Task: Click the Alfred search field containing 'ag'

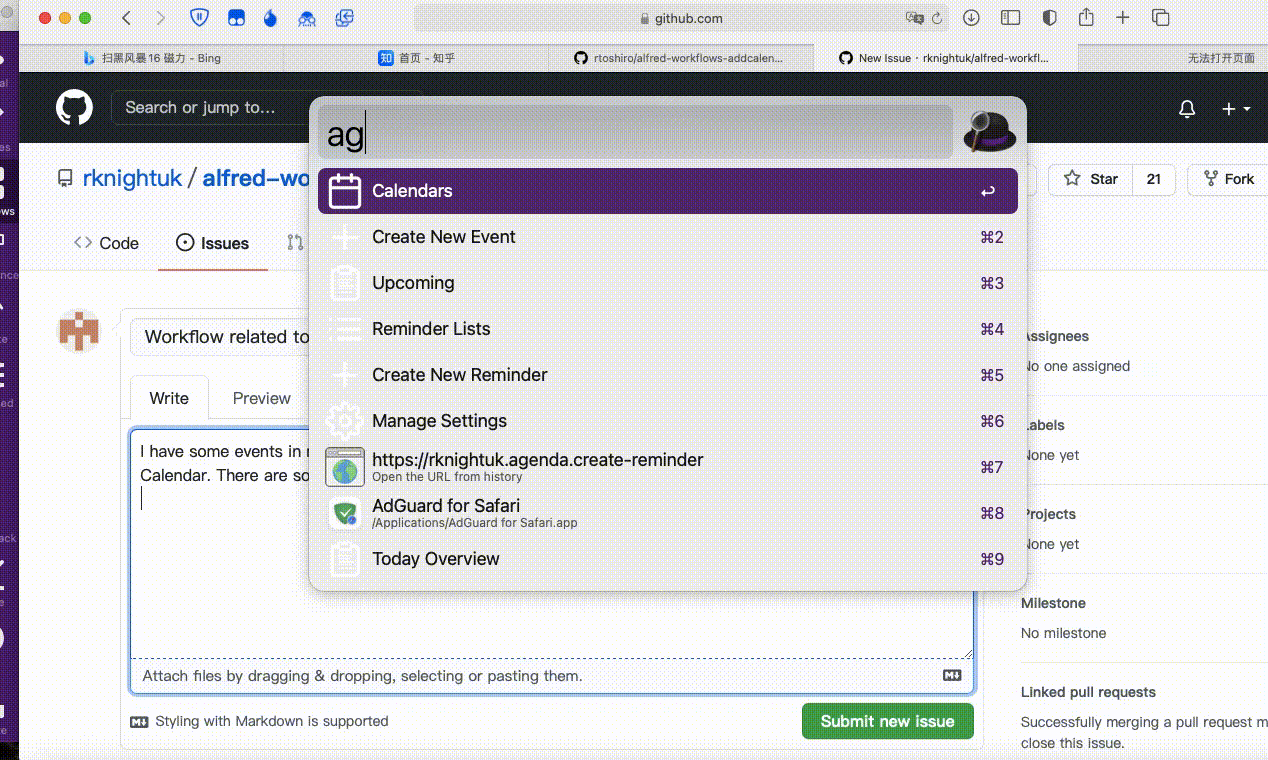Action: click(x=635, y=132)
